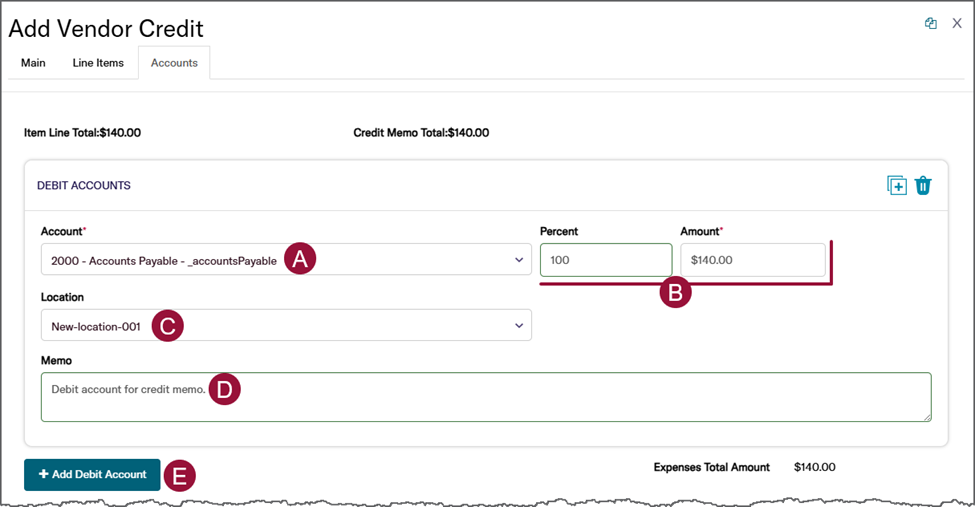This screenshot has height=507, width=975.
Task: Select the New-location-001 location field
Action: (96, 326)
